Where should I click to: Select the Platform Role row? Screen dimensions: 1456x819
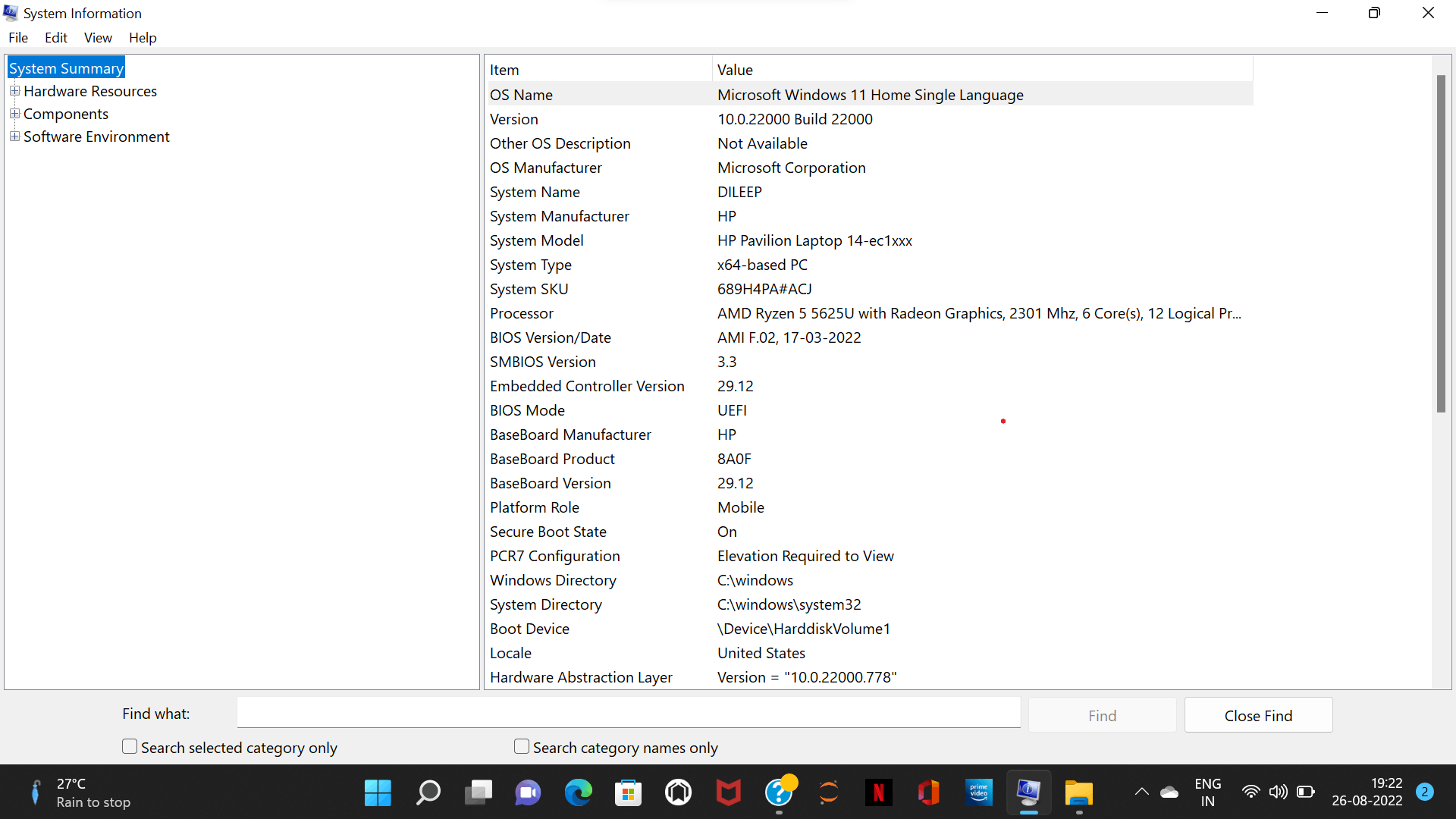coord(869,507)
